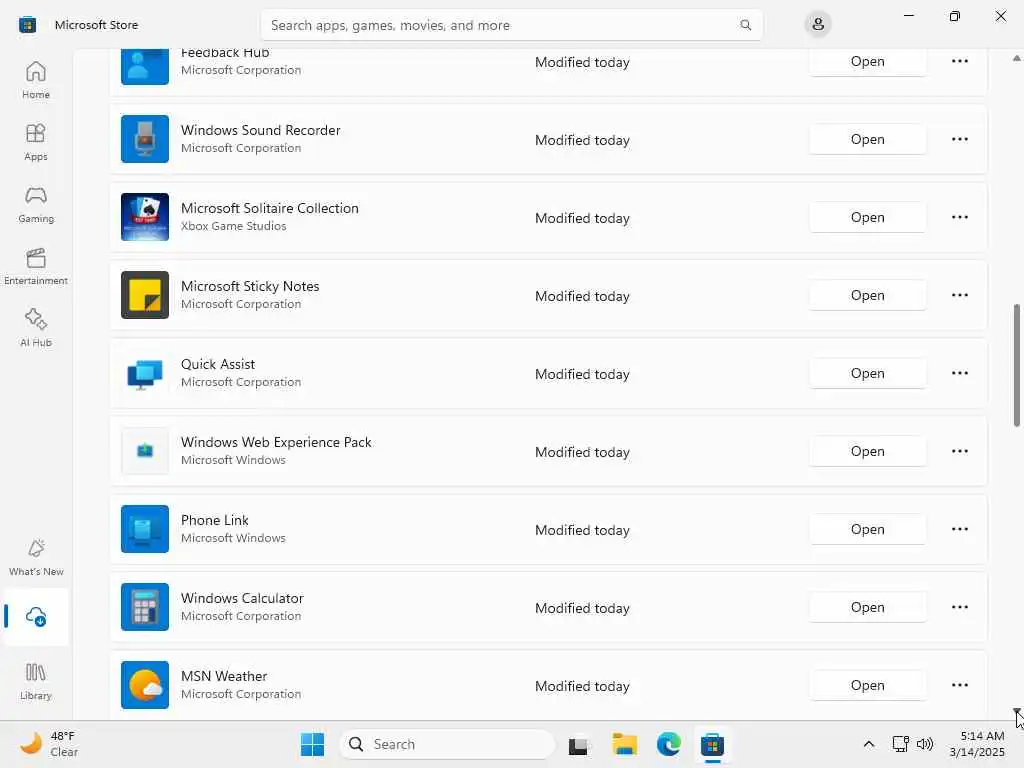Image resolution: width=1024 pixels, height=768 pixels.
Task: Open network status in system tray
Action: pos(901,744)
